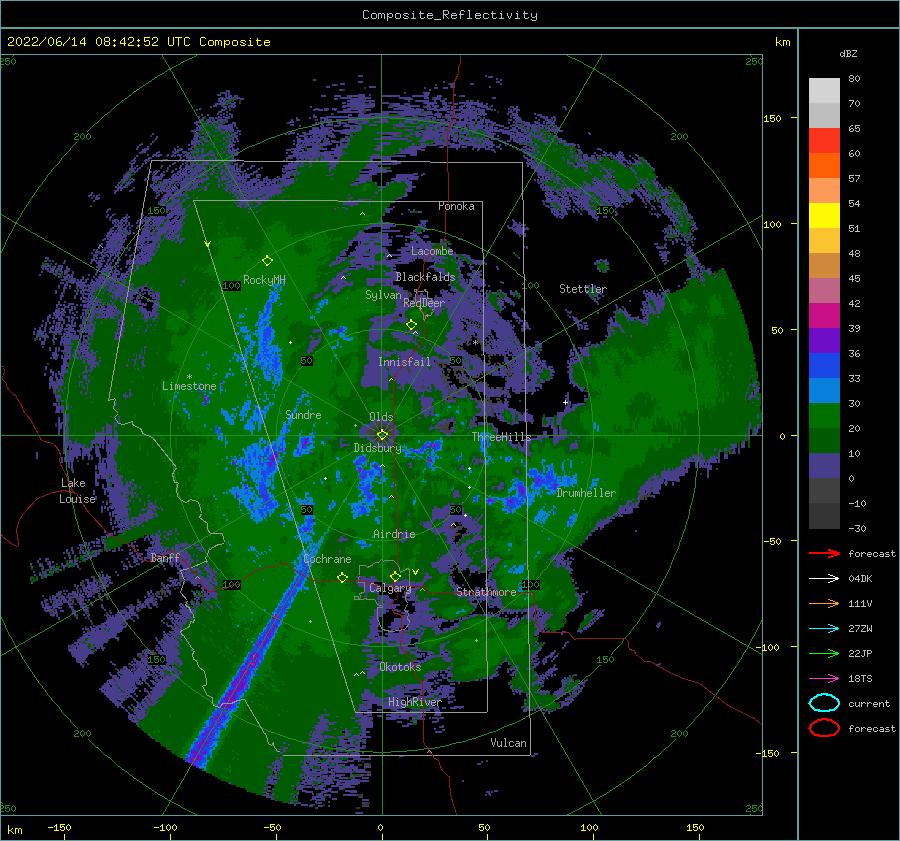Select the Lacombe label

[x=432, y=251]
